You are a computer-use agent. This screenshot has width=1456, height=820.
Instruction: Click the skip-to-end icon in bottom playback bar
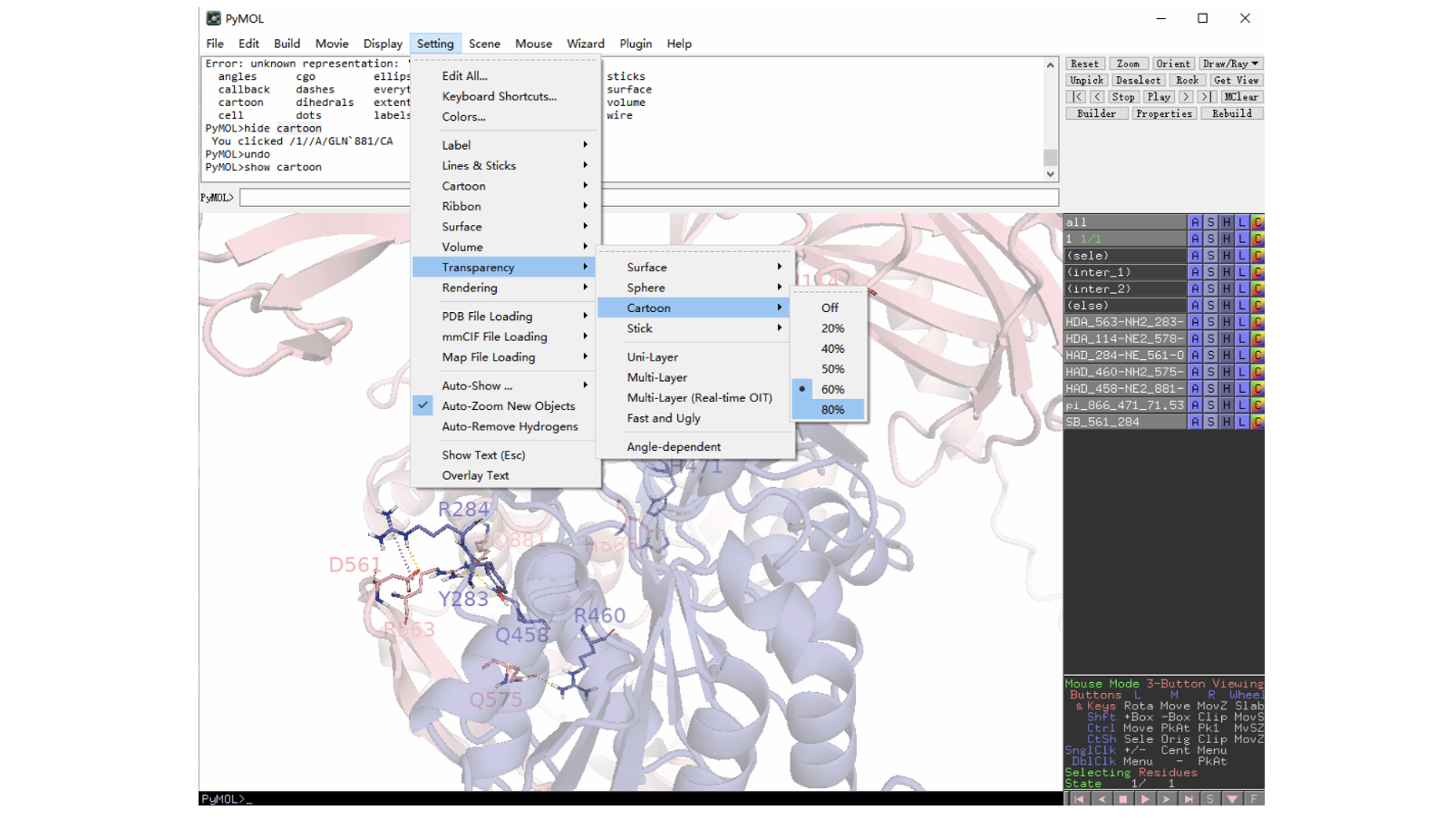pyautogui.click(x=1189, y=799)
